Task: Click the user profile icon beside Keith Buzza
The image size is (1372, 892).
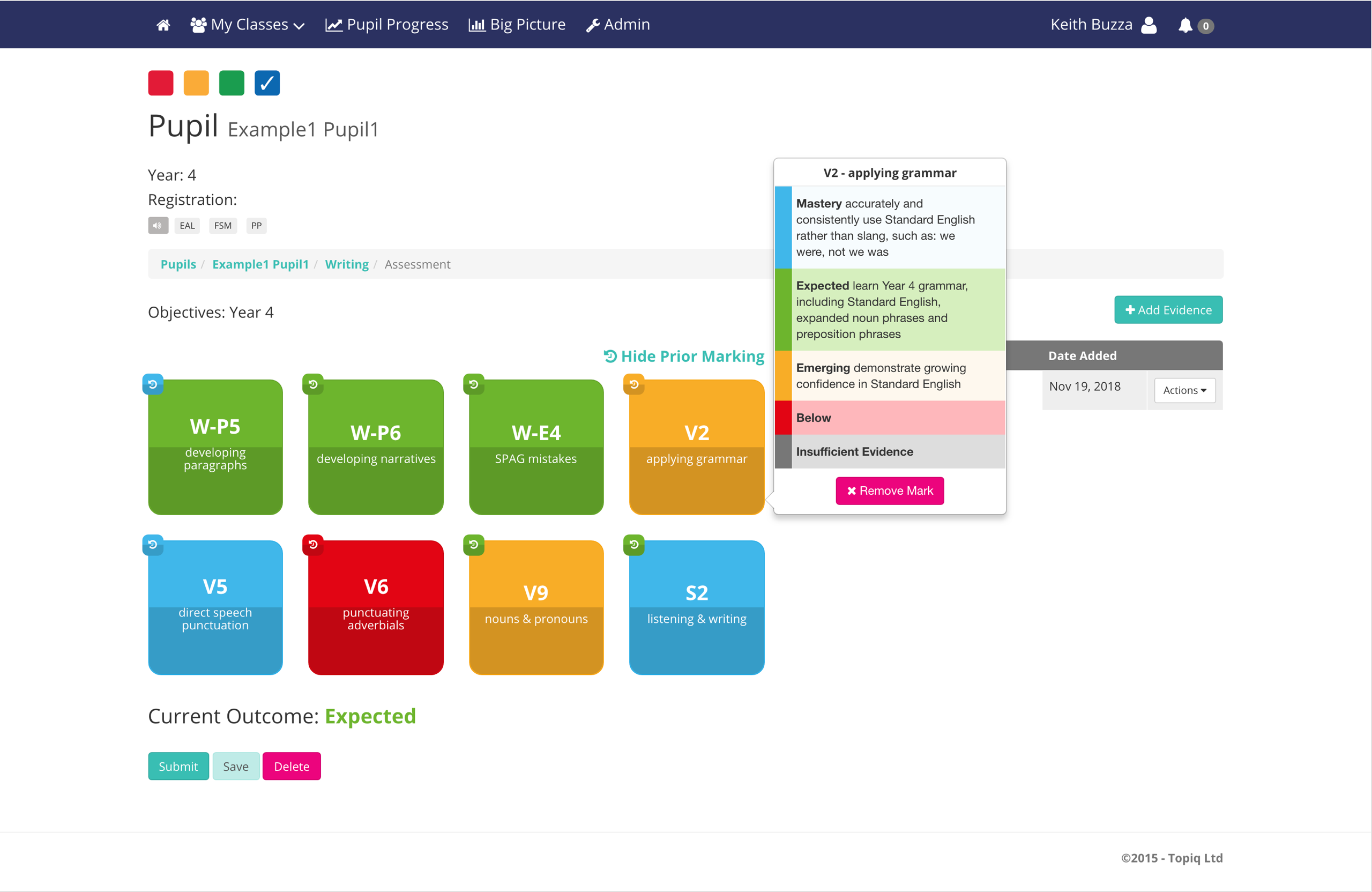Action: (x=1149, y=25)
